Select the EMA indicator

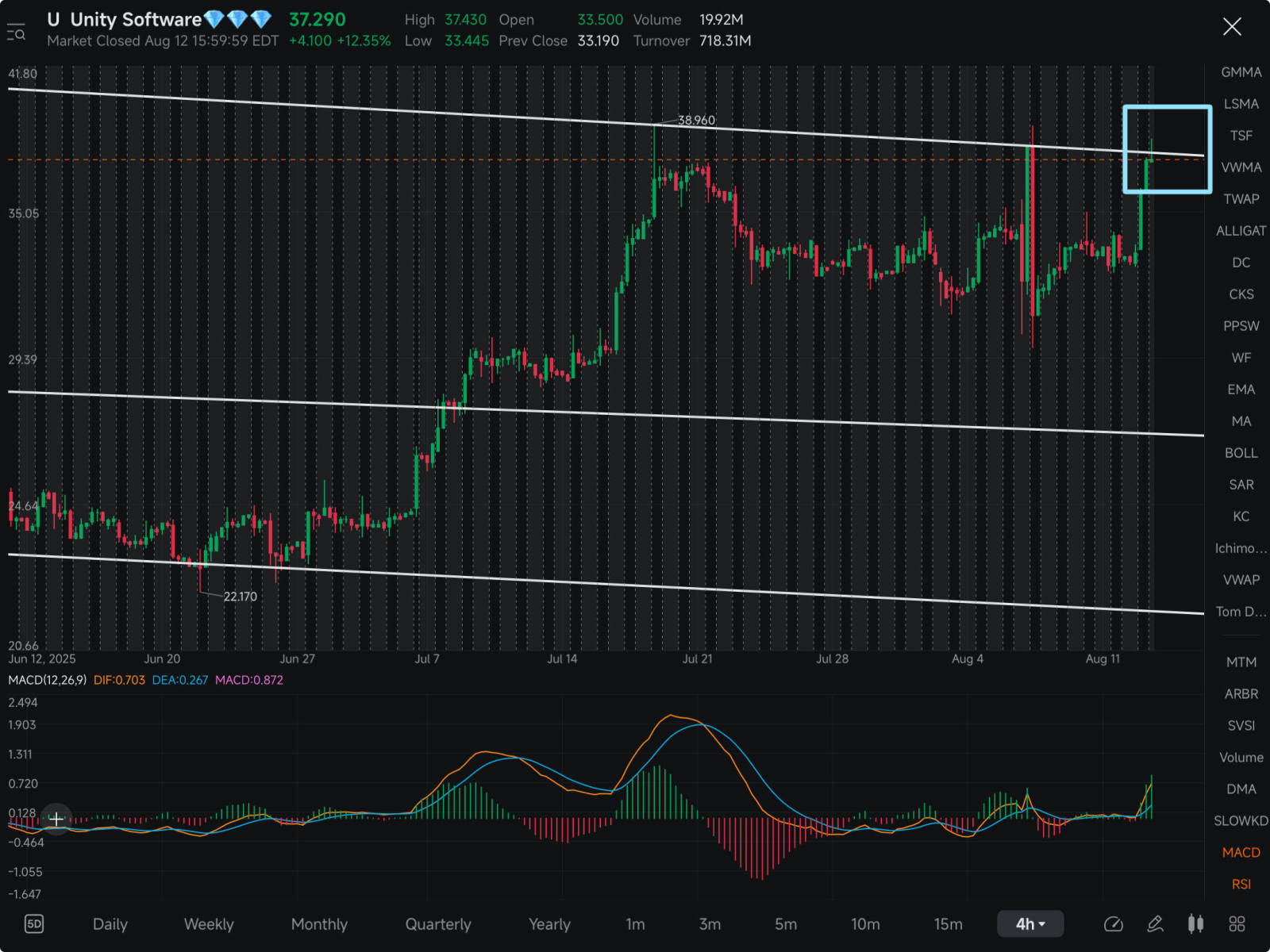(1241, 390)
